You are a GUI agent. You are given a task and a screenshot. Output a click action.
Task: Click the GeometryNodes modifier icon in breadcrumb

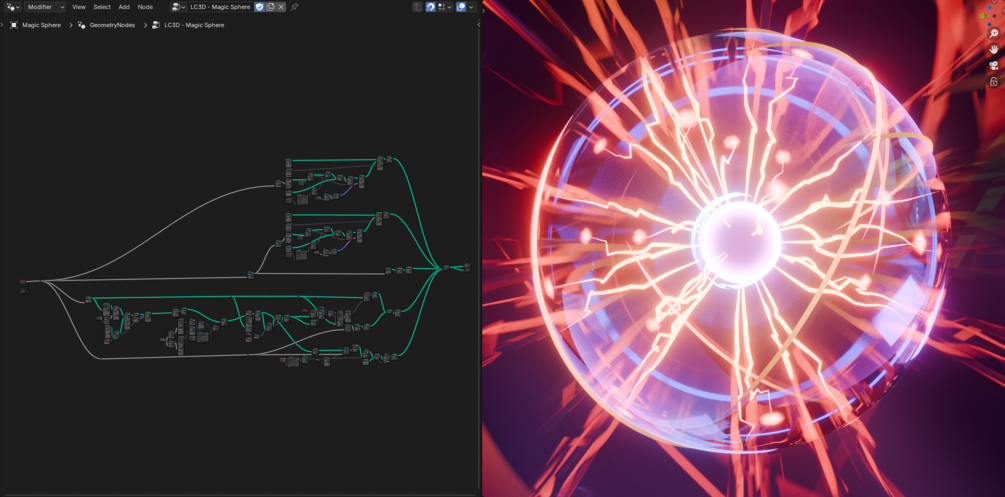(x=81, y=25)
